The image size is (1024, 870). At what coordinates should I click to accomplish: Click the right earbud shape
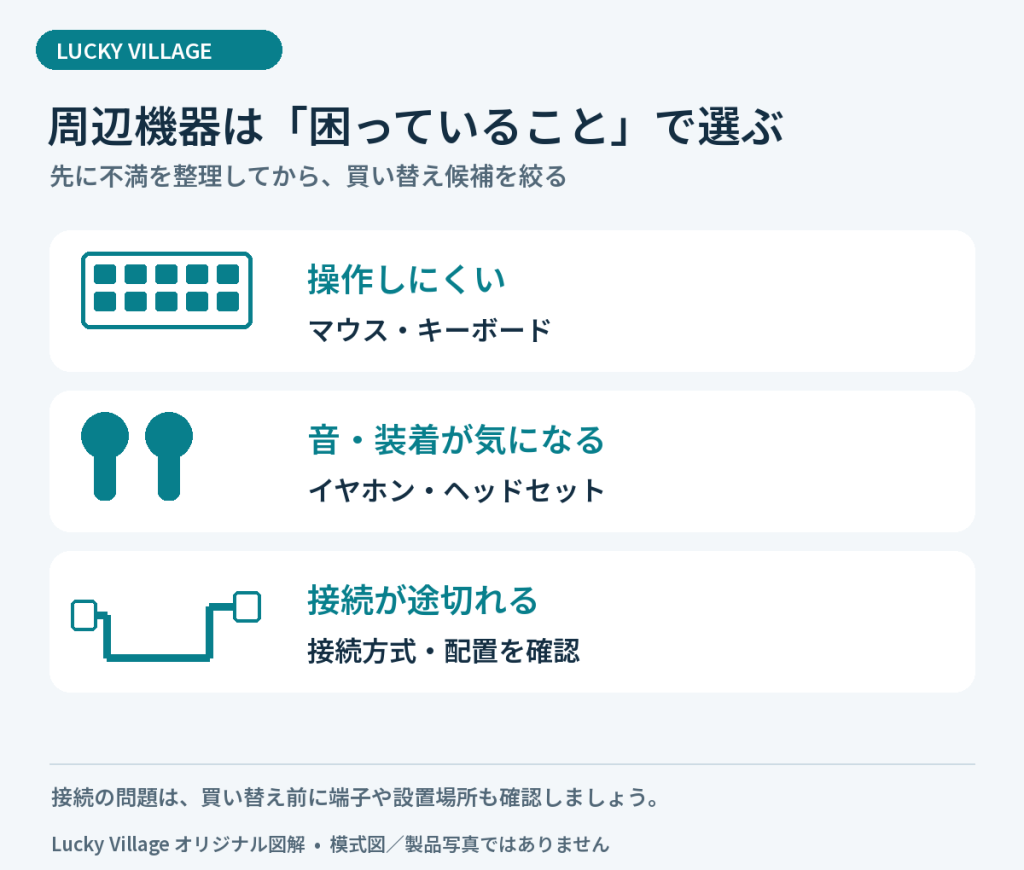pyautogui.click(x=168, y=457)
